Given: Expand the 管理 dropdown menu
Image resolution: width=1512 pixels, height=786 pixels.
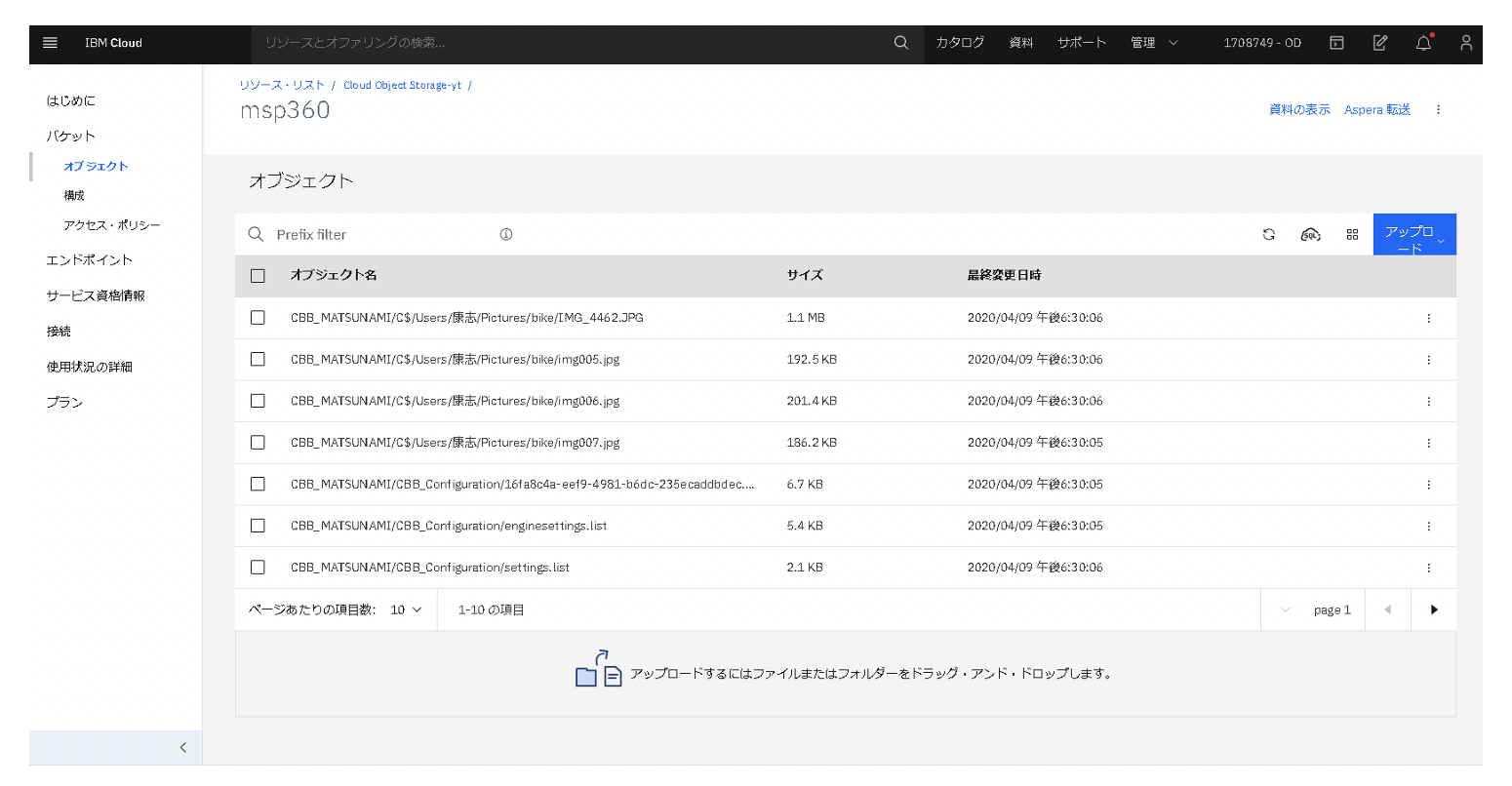Looking at the screenshot, I should click(1154, 43).
